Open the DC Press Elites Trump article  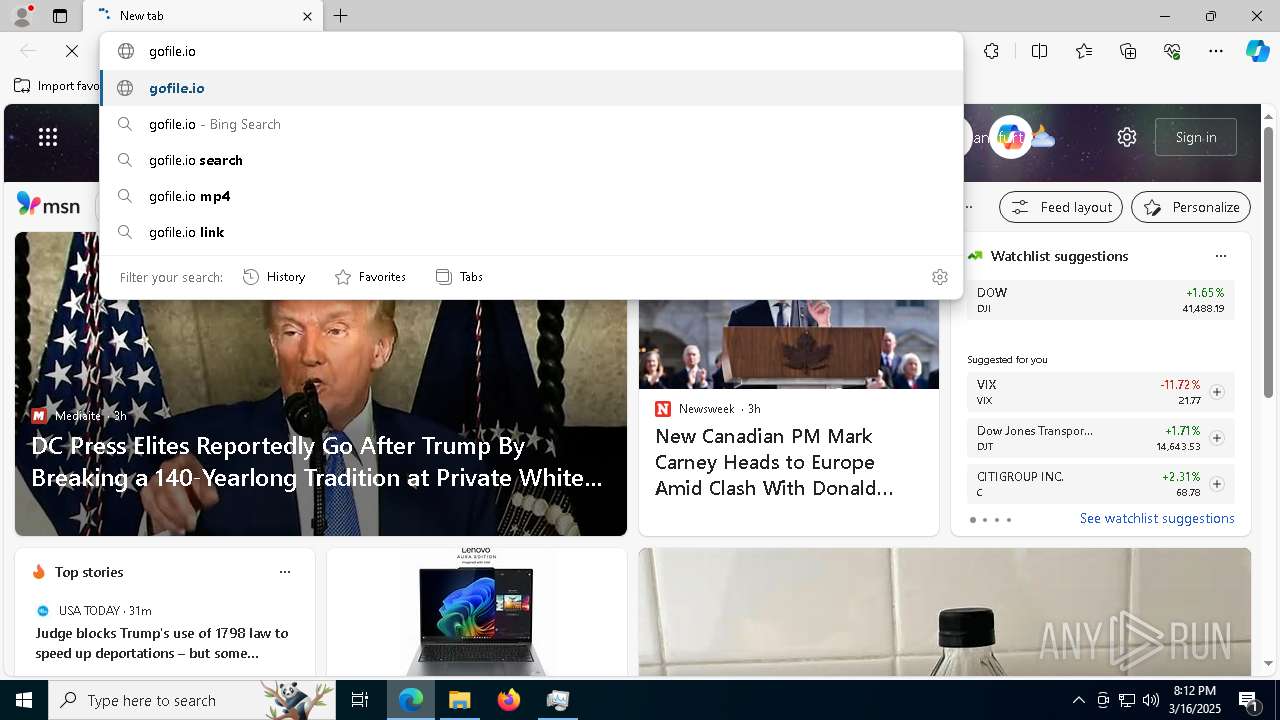tap(317, 461)
